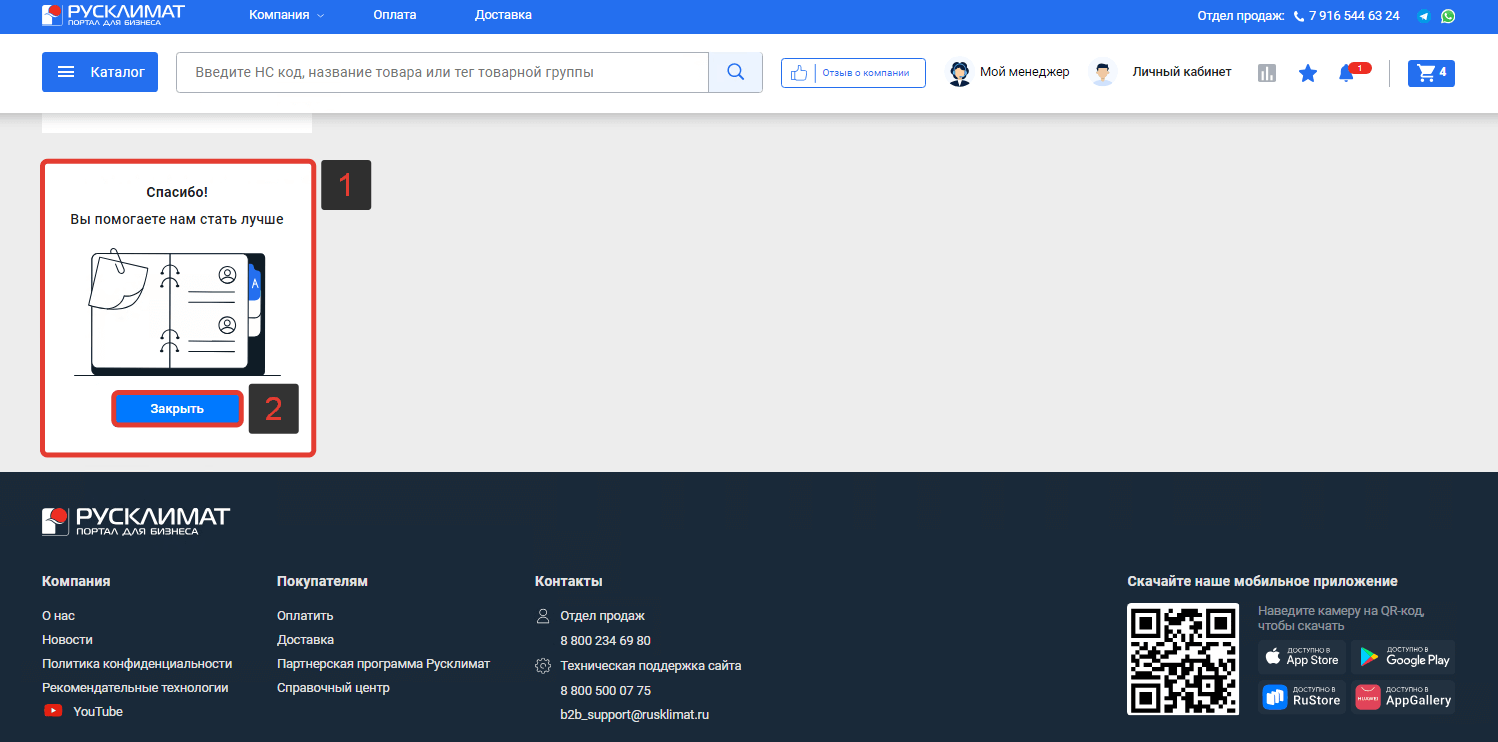Click the personal account avatar icon
This screenshot has width=1498, height=742.
pos(1103,73)
